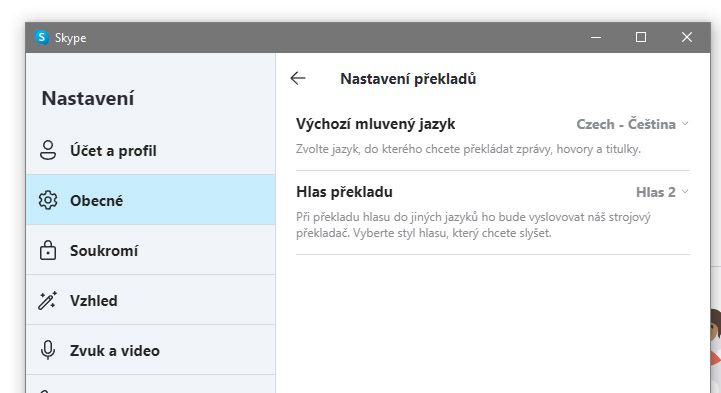Image resolution: width=721 pixels, height=393 pixels.
Task: Select the Obecné settings category
Action: [x=151, y=200]
